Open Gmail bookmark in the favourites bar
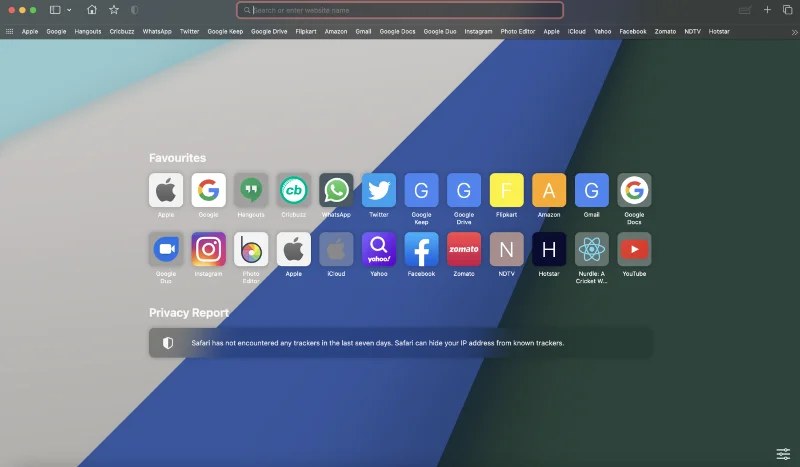 363,31
